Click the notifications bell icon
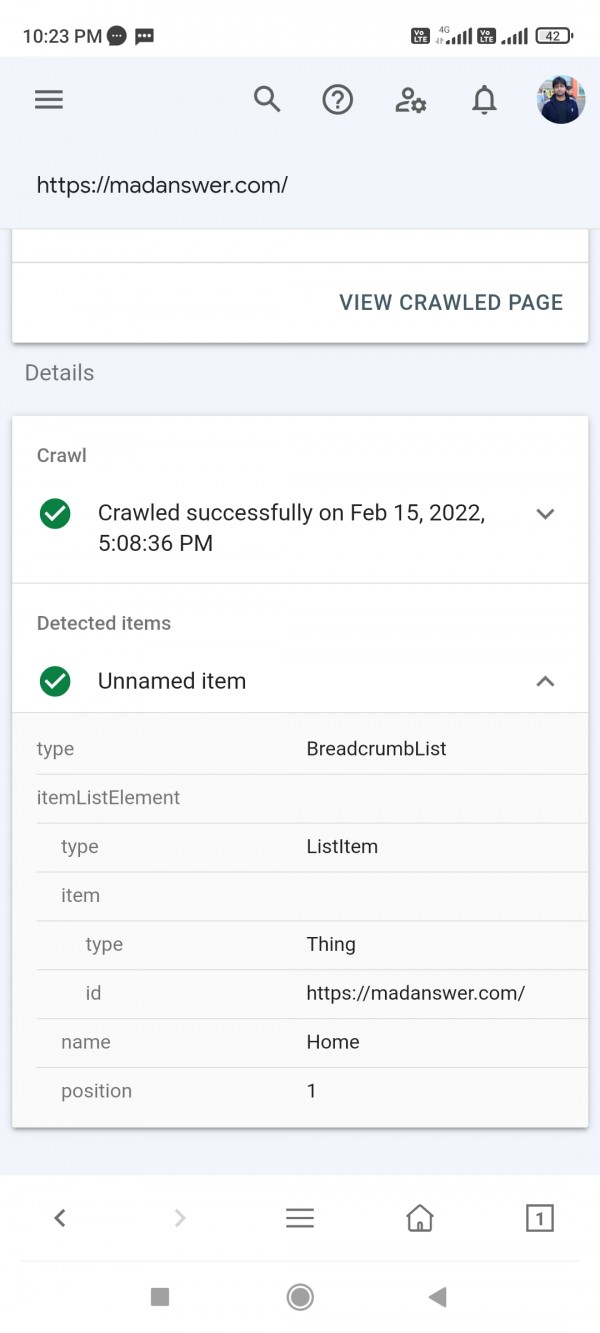The width and height of the screenshot is (600, 1333). (484, 100)
